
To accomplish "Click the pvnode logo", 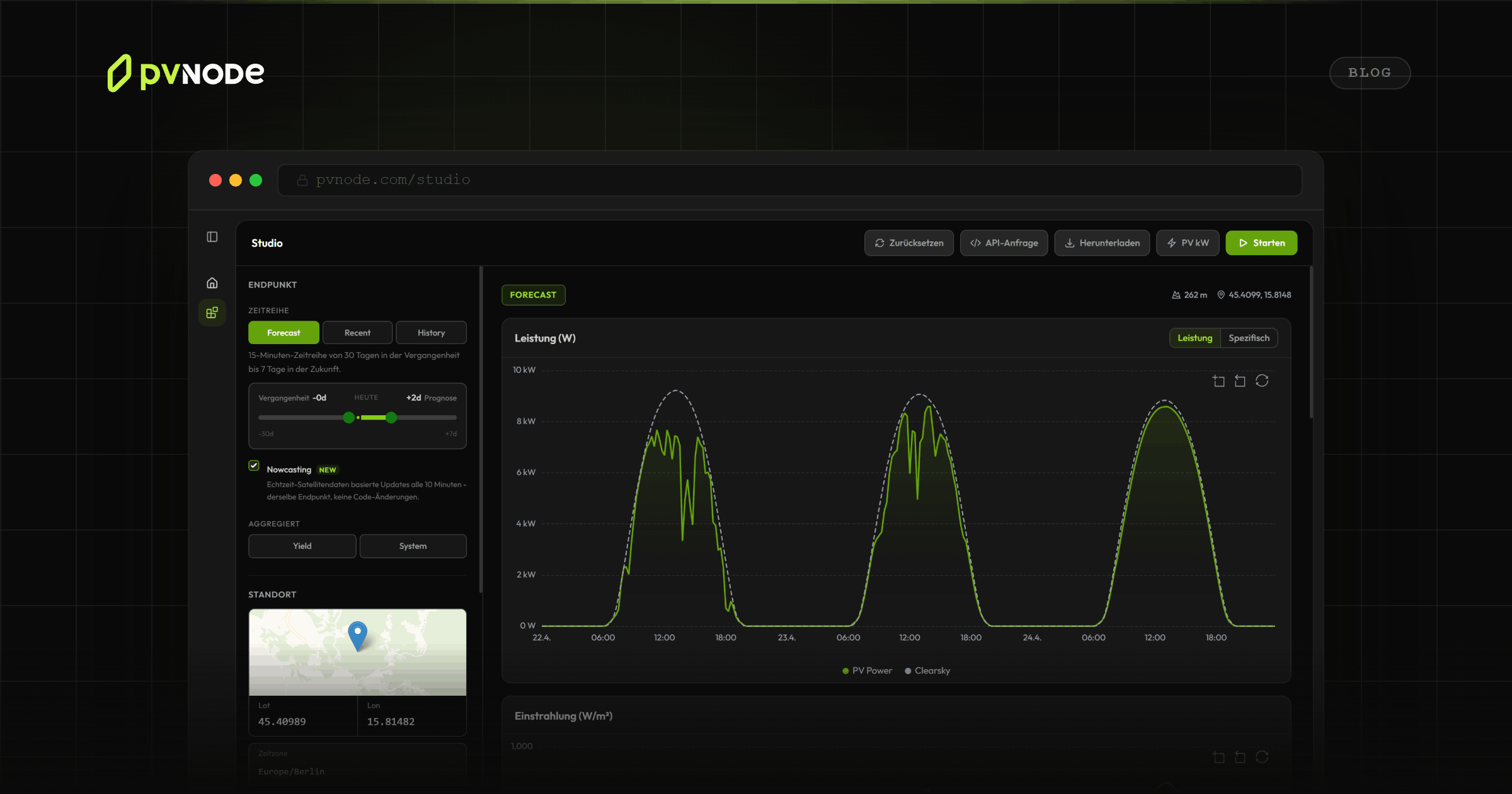I will [186, 73].
